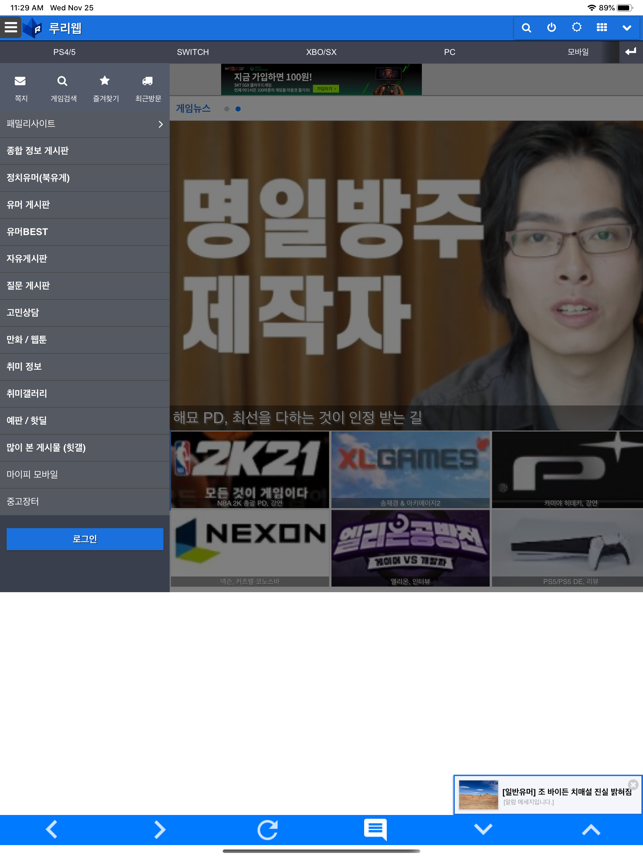
Task: Select second game news slide dot
Action: (x=238, y=109)
